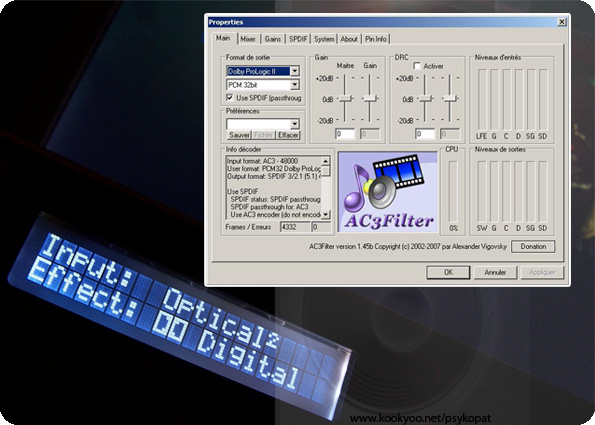Click the second DRC slider handle
The image size is (595, 425).
click(x=450, y=98)
